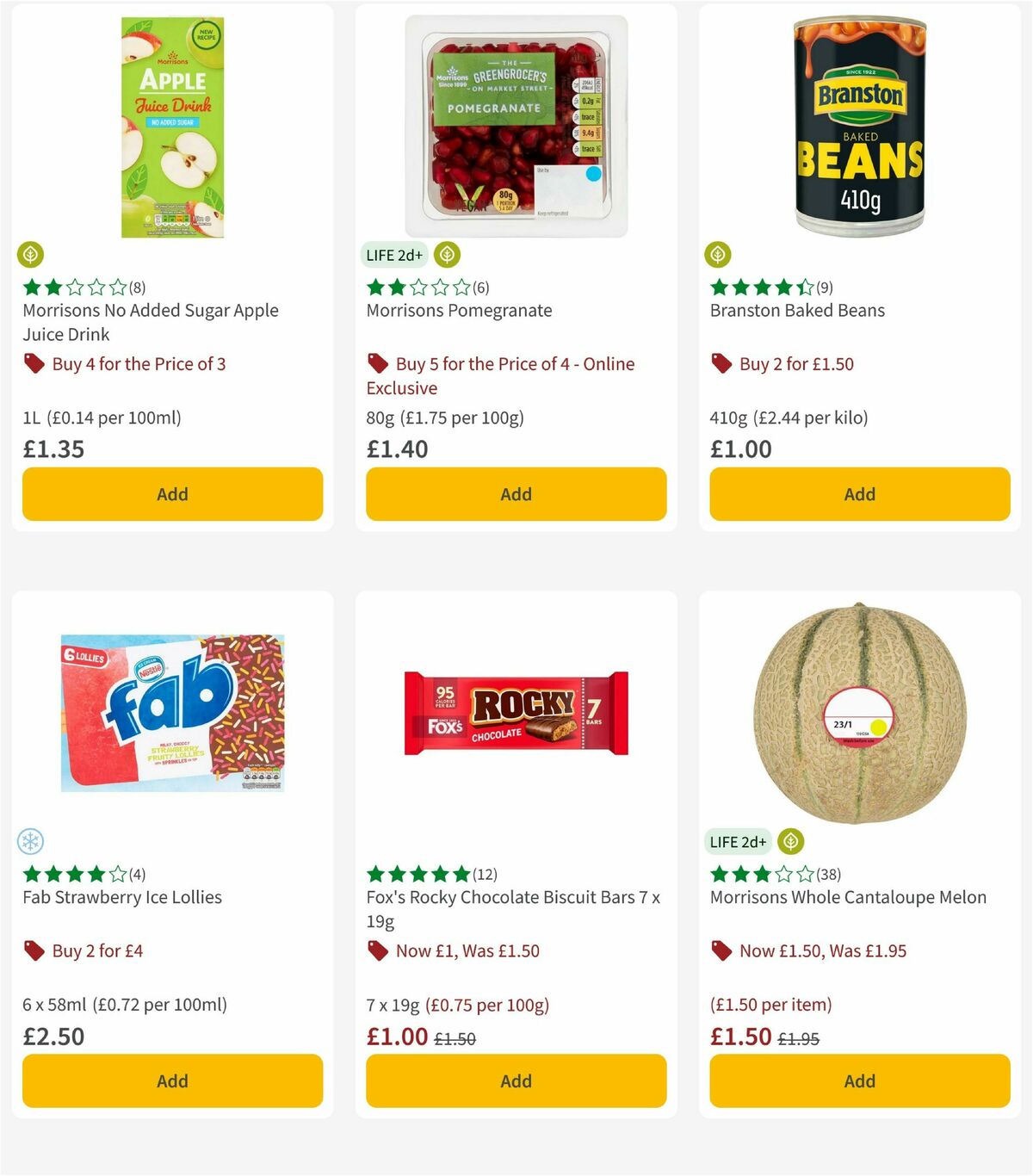This screenshot has width=1033, height=1176.
Task: Click the LIFE 2d+ badge on the Pomegranate
Action: tap(393, 254)
